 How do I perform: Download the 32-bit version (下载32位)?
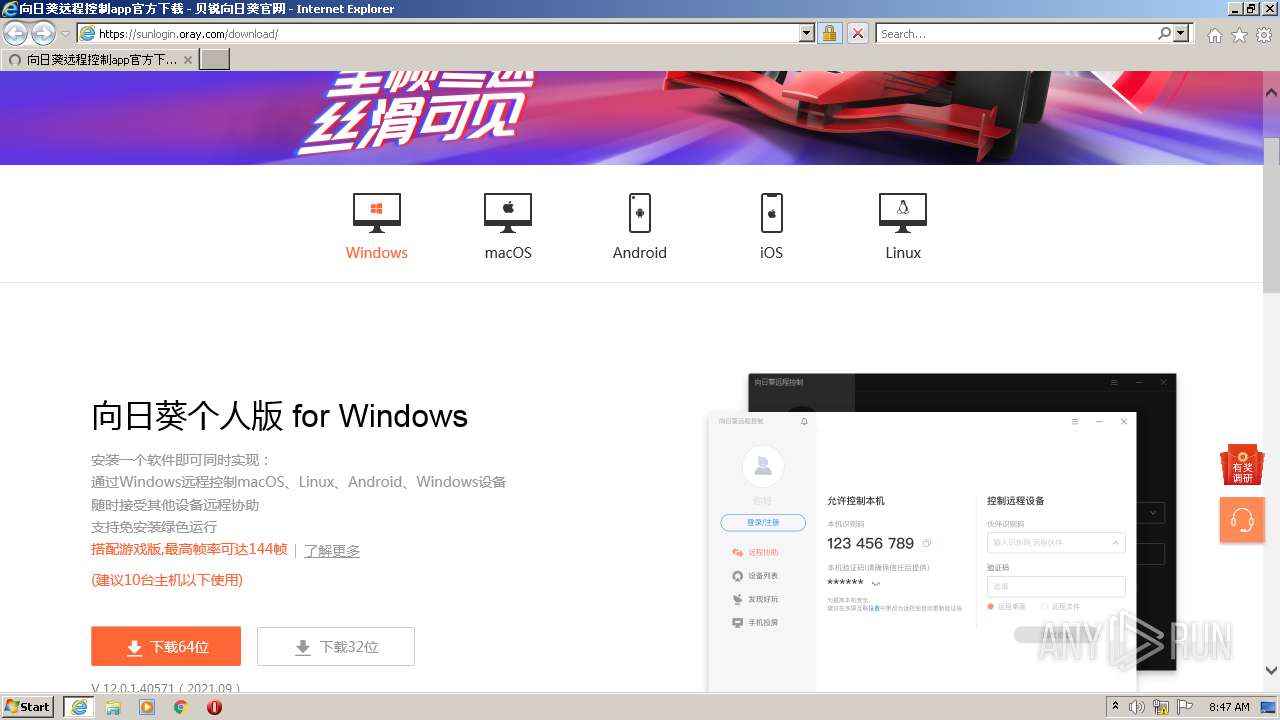click(336, 646)
